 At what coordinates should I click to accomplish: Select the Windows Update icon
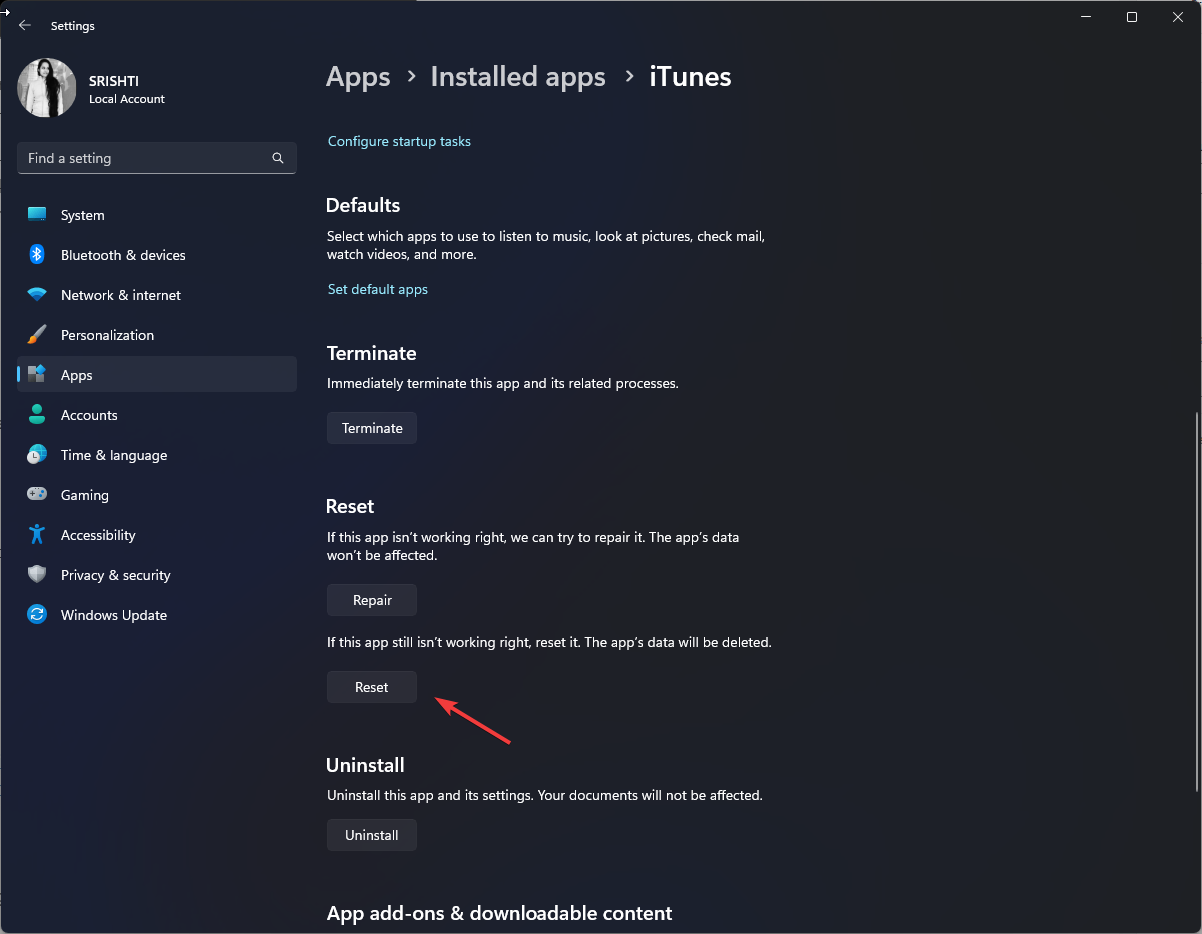(x=37, y=614)
